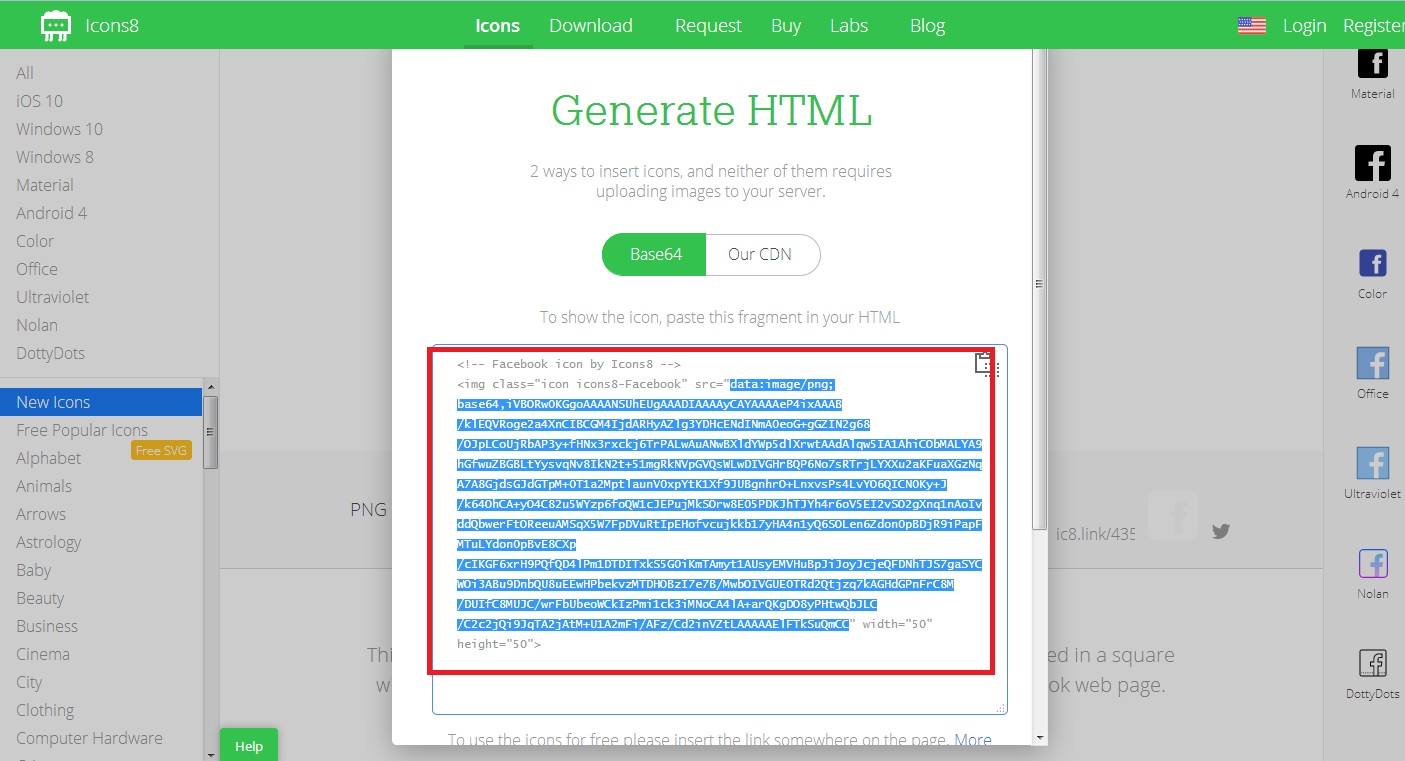Select the Ultraviolet style in sidebar
This screenshot has width=1405, height=761.
point(52,297)
